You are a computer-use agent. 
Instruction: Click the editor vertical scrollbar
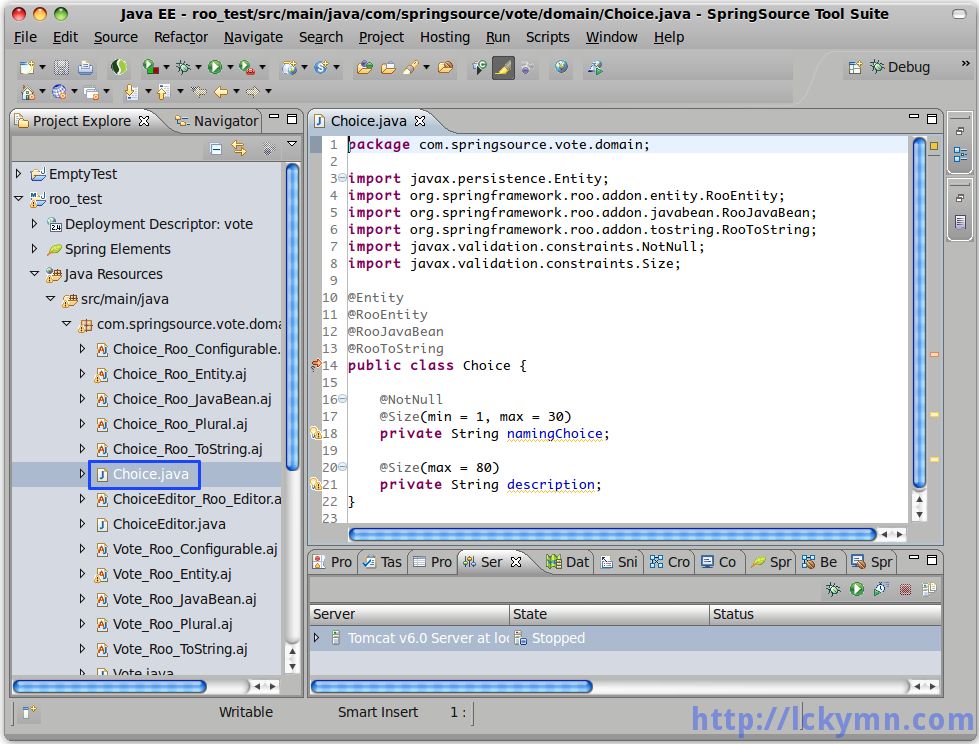coord(919,312)
